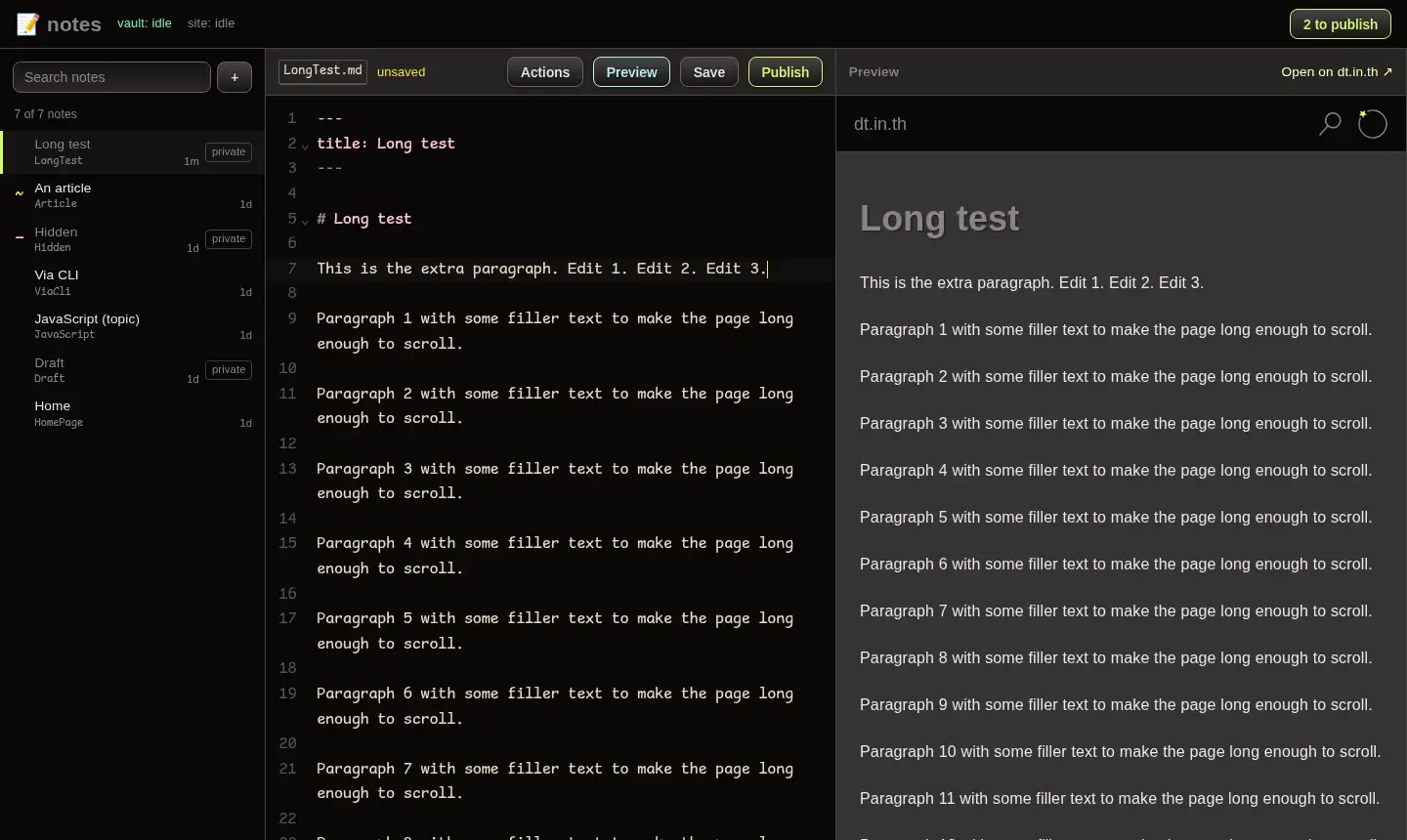Open the Via CLI note
The height and width of the screenshot is (840, 1407).
pyautogui.click(x=133, y=282)
